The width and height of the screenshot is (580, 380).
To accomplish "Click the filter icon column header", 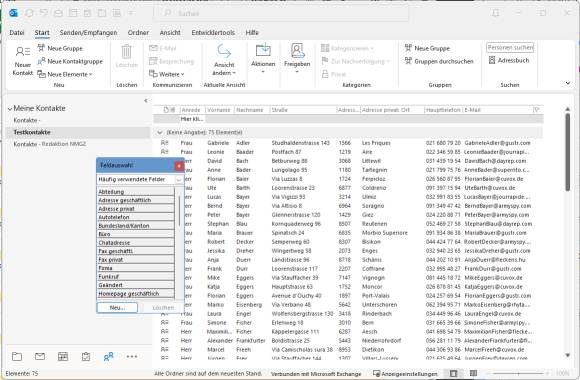I will click(x=536, y=110).
